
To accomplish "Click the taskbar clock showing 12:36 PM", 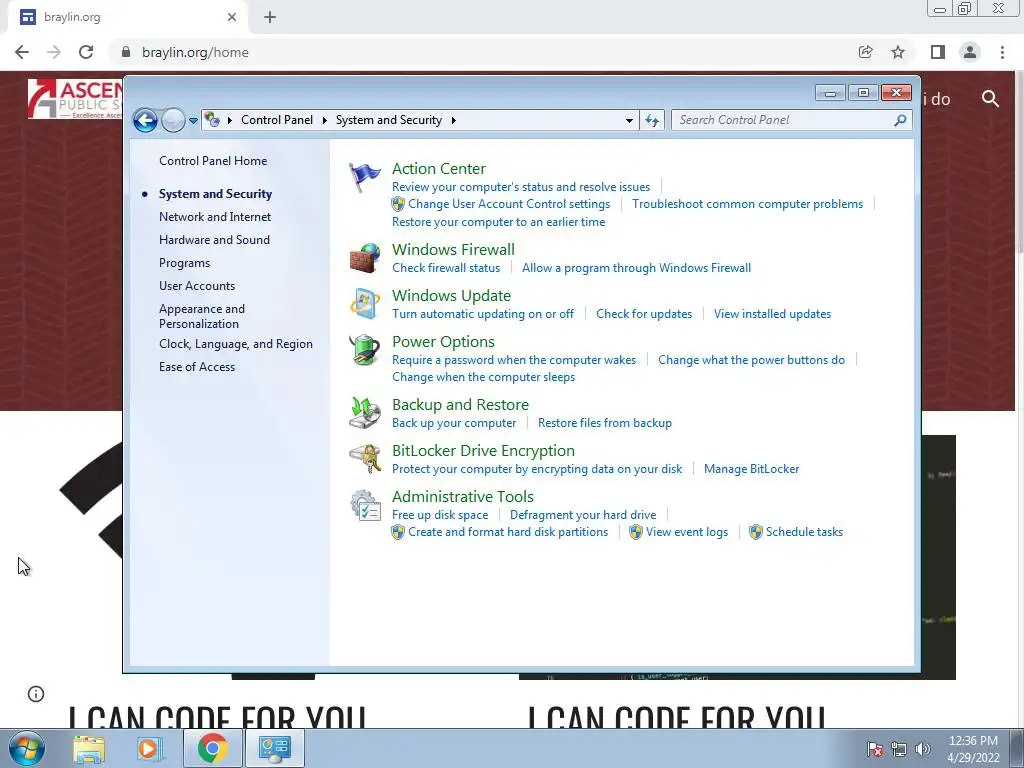I will [x=973, y=749].
